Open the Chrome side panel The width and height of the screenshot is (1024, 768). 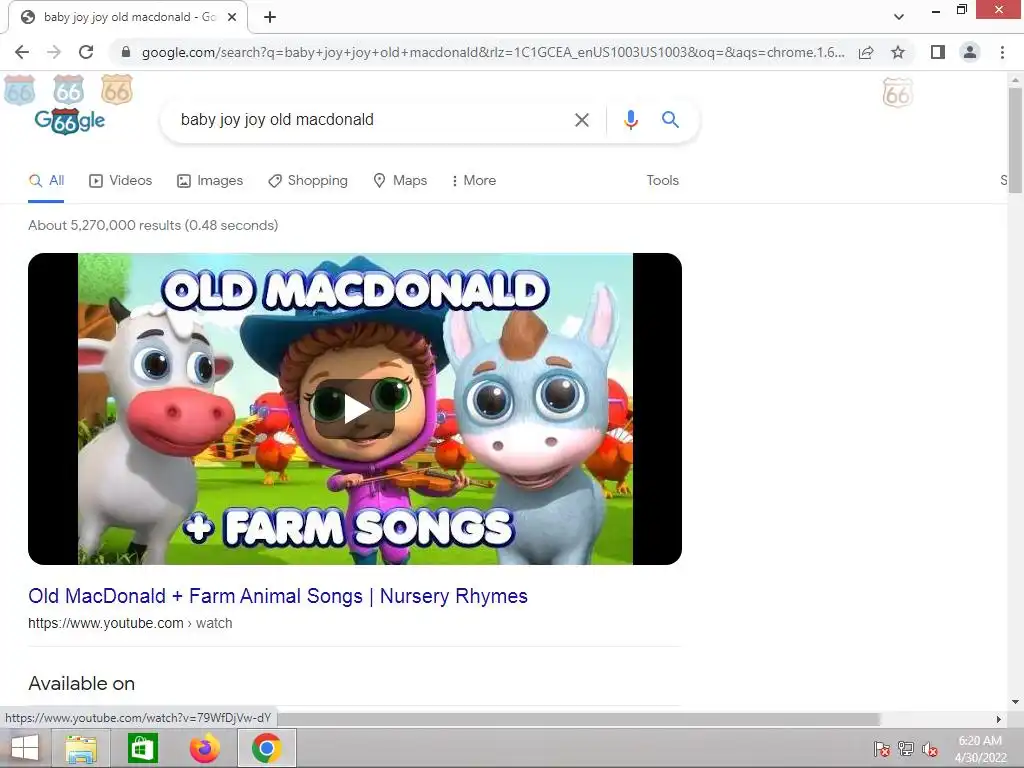tap(938, 52)
